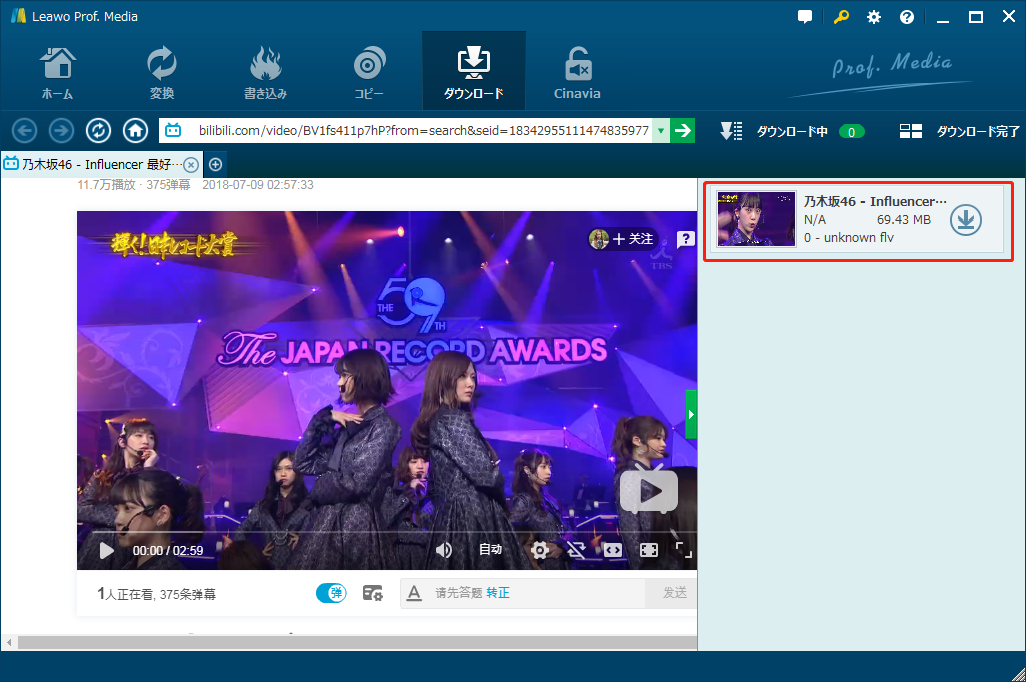Click the 乃木坂46 download item thumbnail
Viewport: 1026px width, 682px height.
(x=756, y=219)
